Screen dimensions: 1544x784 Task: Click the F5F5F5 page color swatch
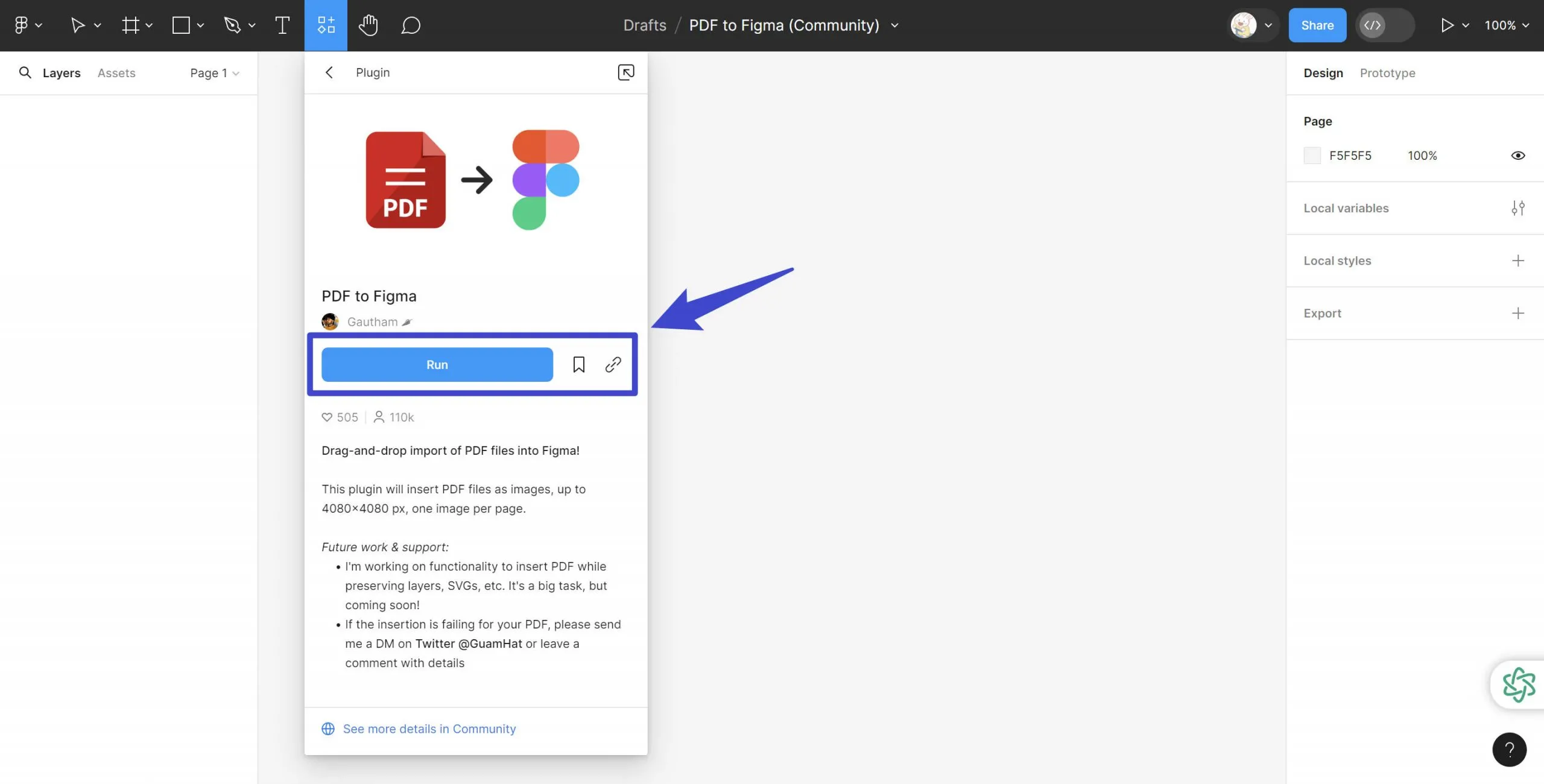pyautogui.click(x=1312, y=155)
